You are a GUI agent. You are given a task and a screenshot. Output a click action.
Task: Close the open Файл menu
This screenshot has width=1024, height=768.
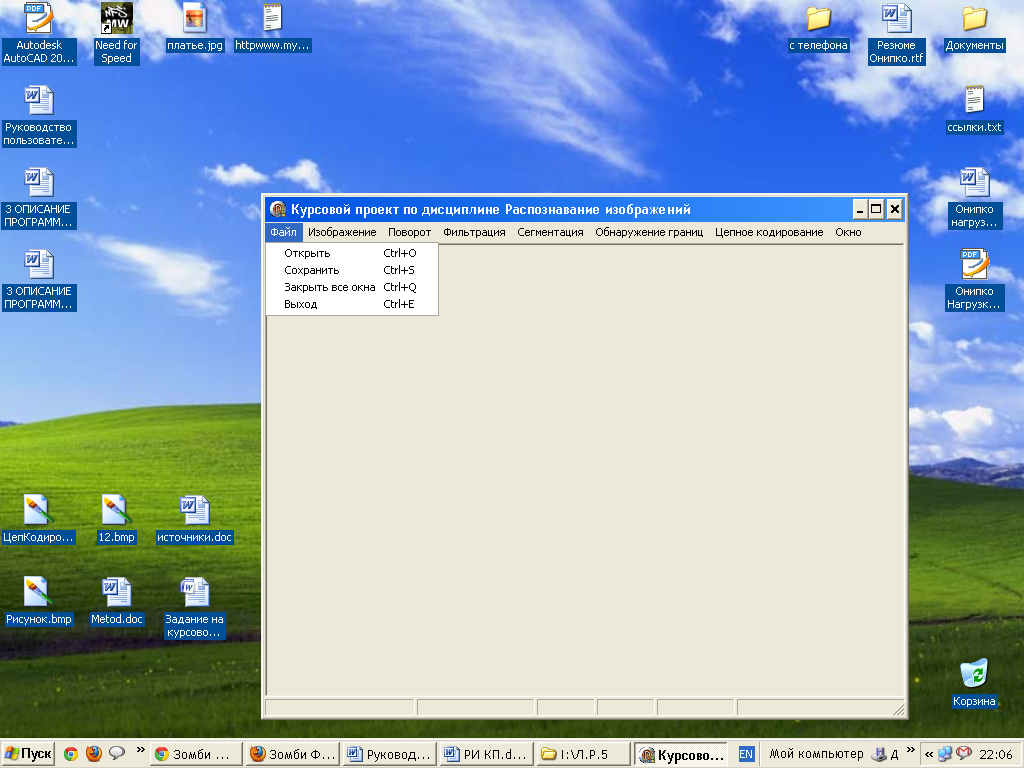pyautogui.click(x=283, y=232)
